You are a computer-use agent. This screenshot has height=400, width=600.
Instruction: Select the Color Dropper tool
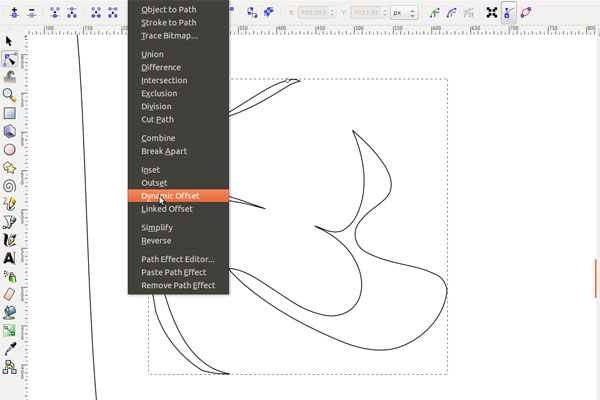10,349
